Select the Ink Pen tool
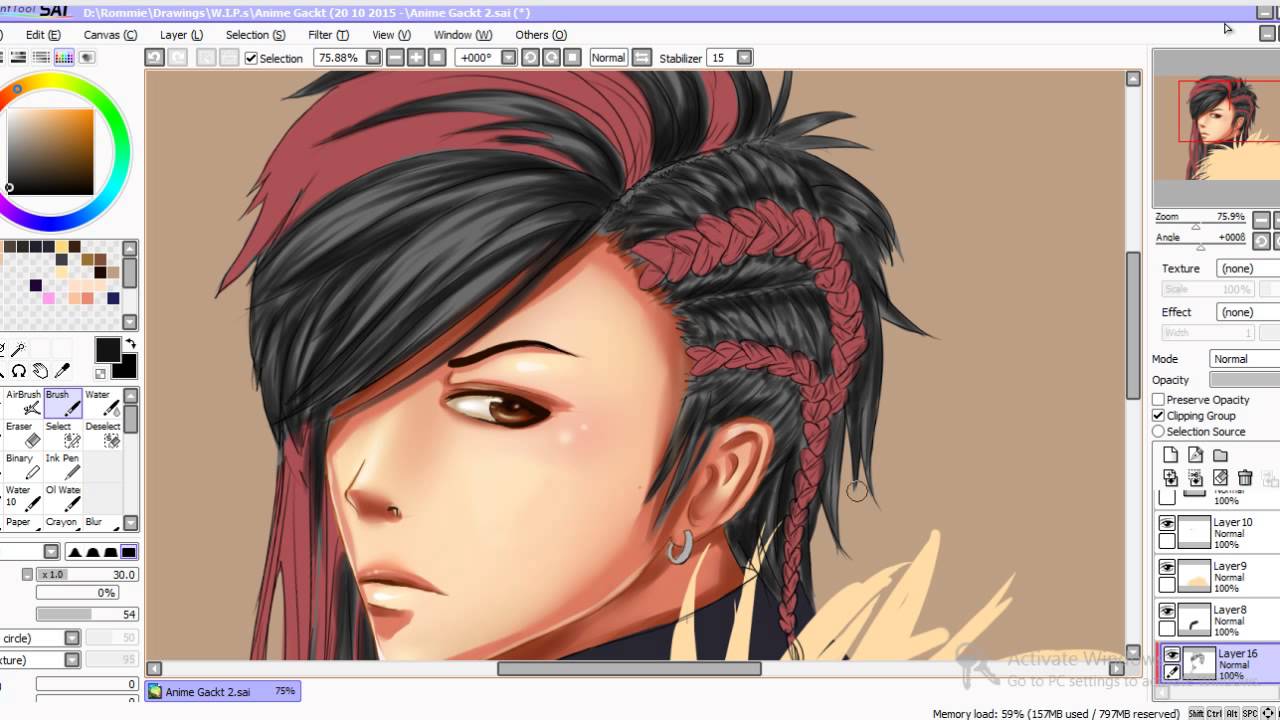This screenshot has width=1280, height=720. click(63, 467)
